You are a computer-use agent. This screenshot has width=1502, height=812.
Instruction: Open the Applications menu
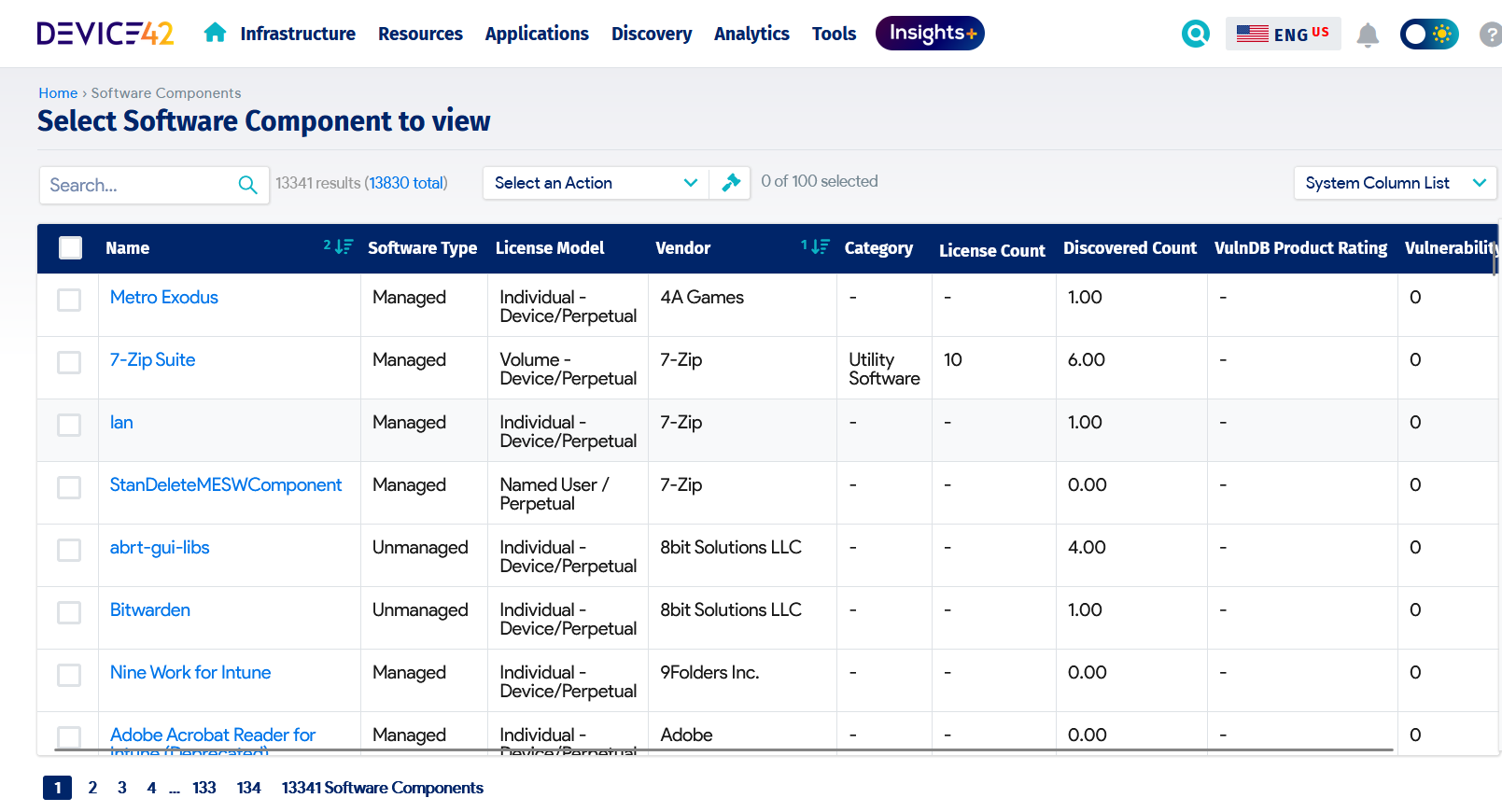[x=537, y=34]
